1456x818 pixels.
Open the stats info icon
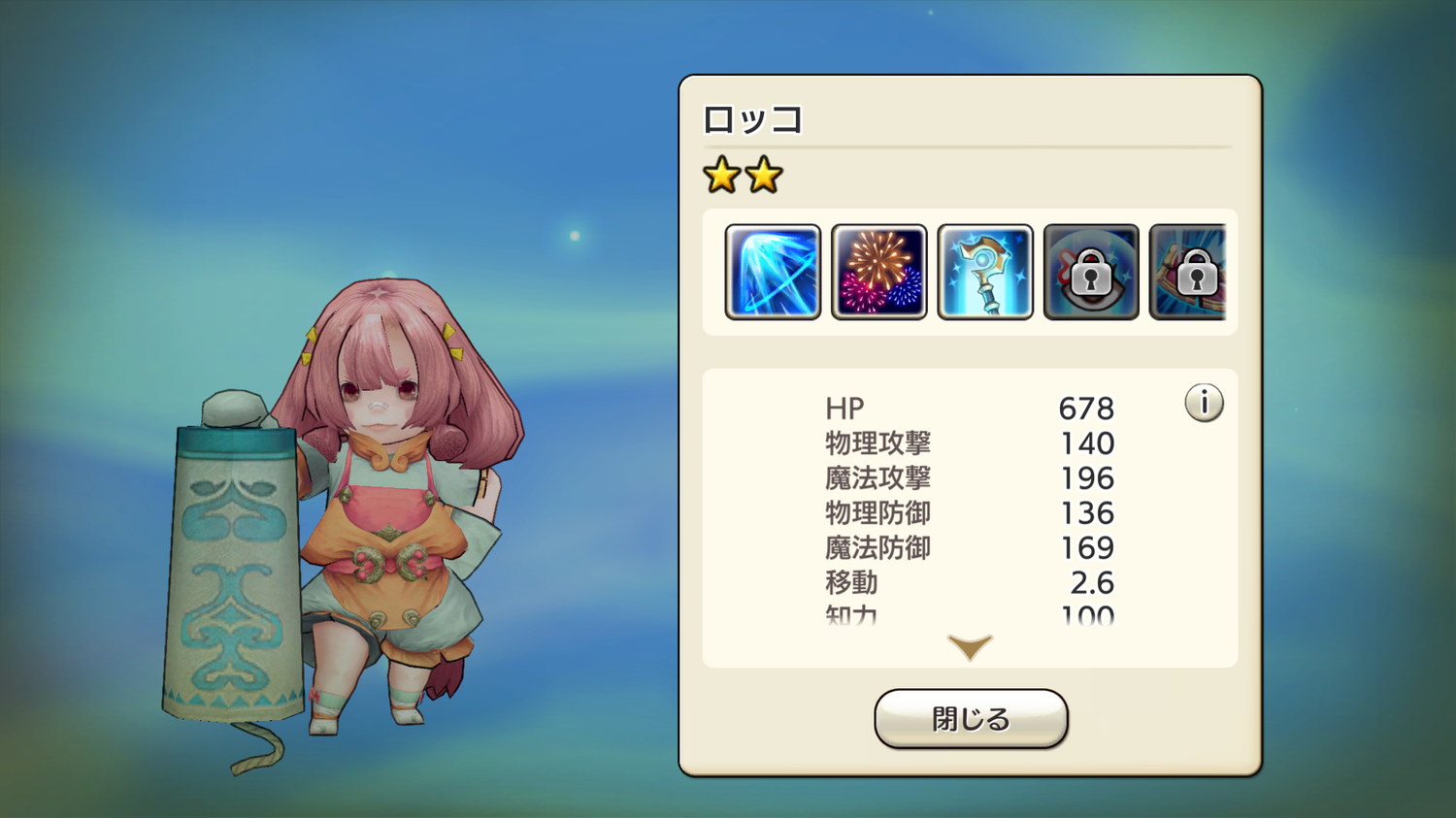click(1204, 402)
